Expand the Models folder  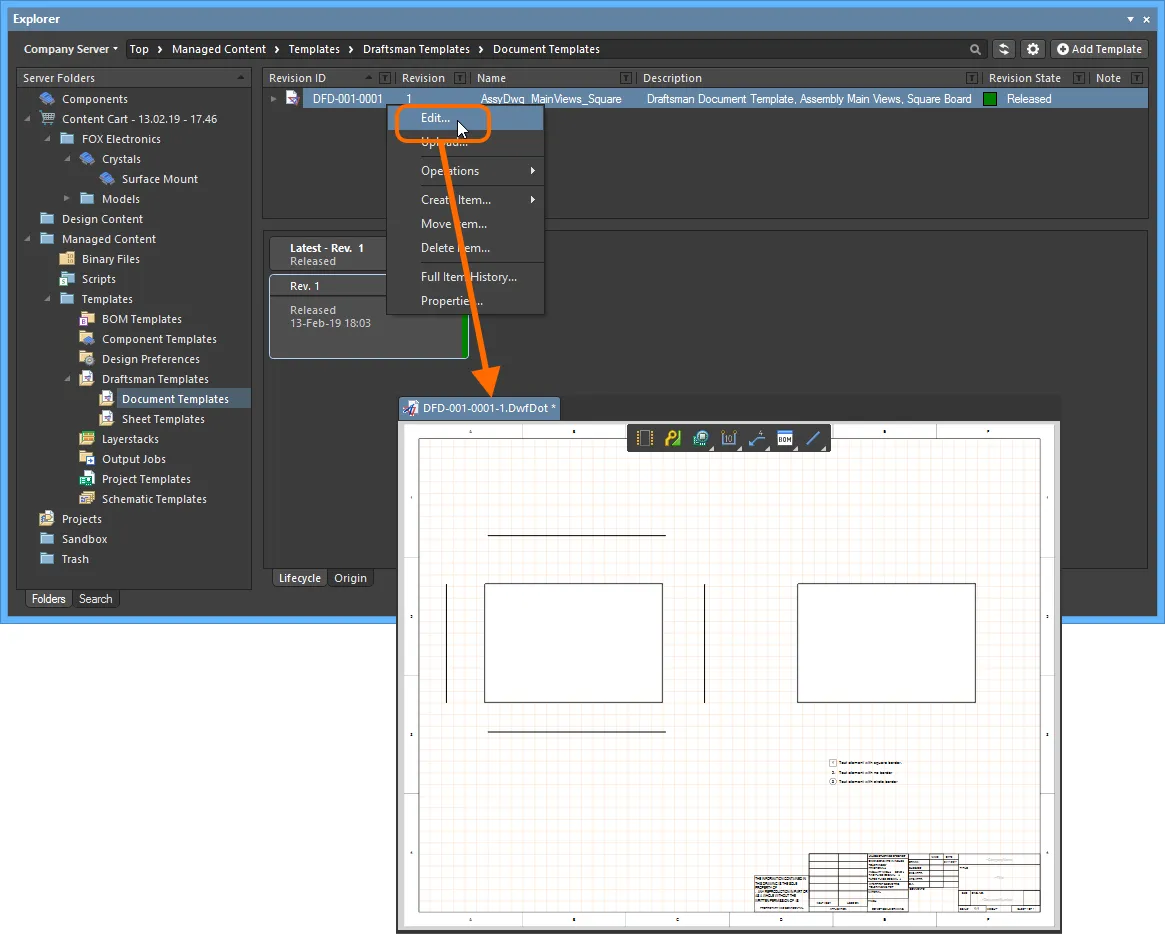68,199
